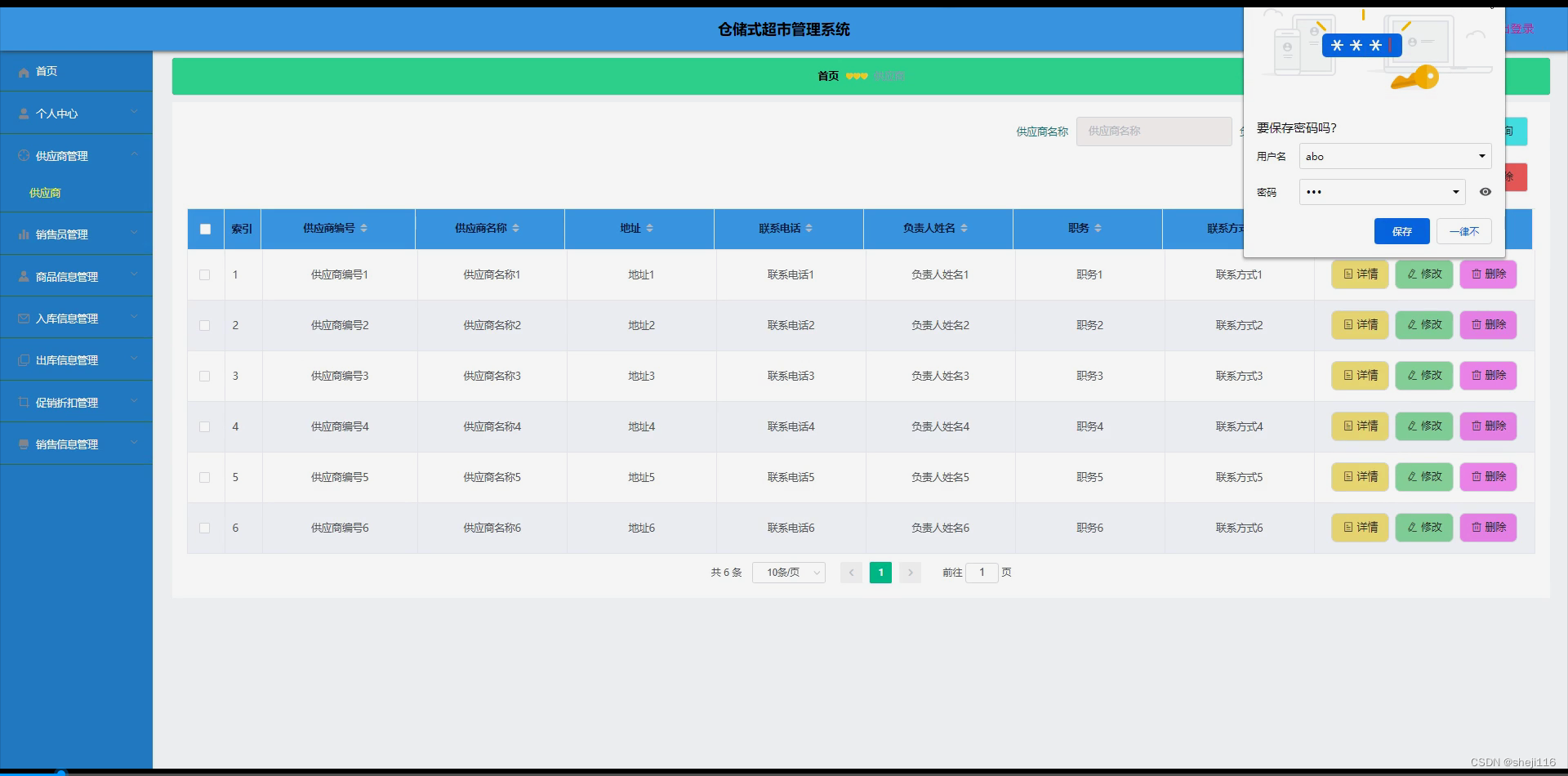Viewport: 1568px width, 776px height.
Task: Click 删除 for supplier row 5
Action: click(x=1488, y=477)
